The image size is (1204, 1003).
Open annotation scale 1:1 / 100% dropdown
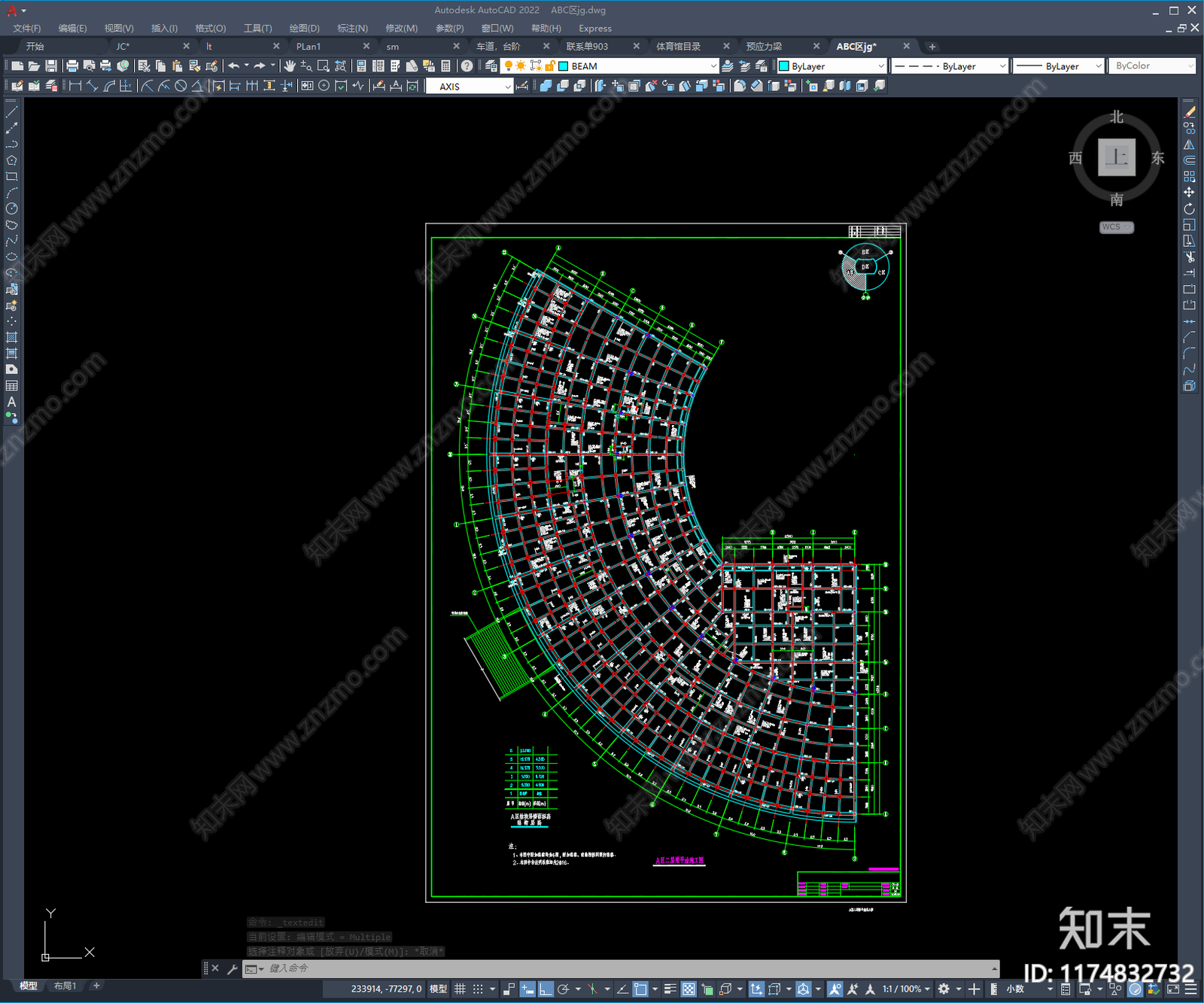pos(906,989)
